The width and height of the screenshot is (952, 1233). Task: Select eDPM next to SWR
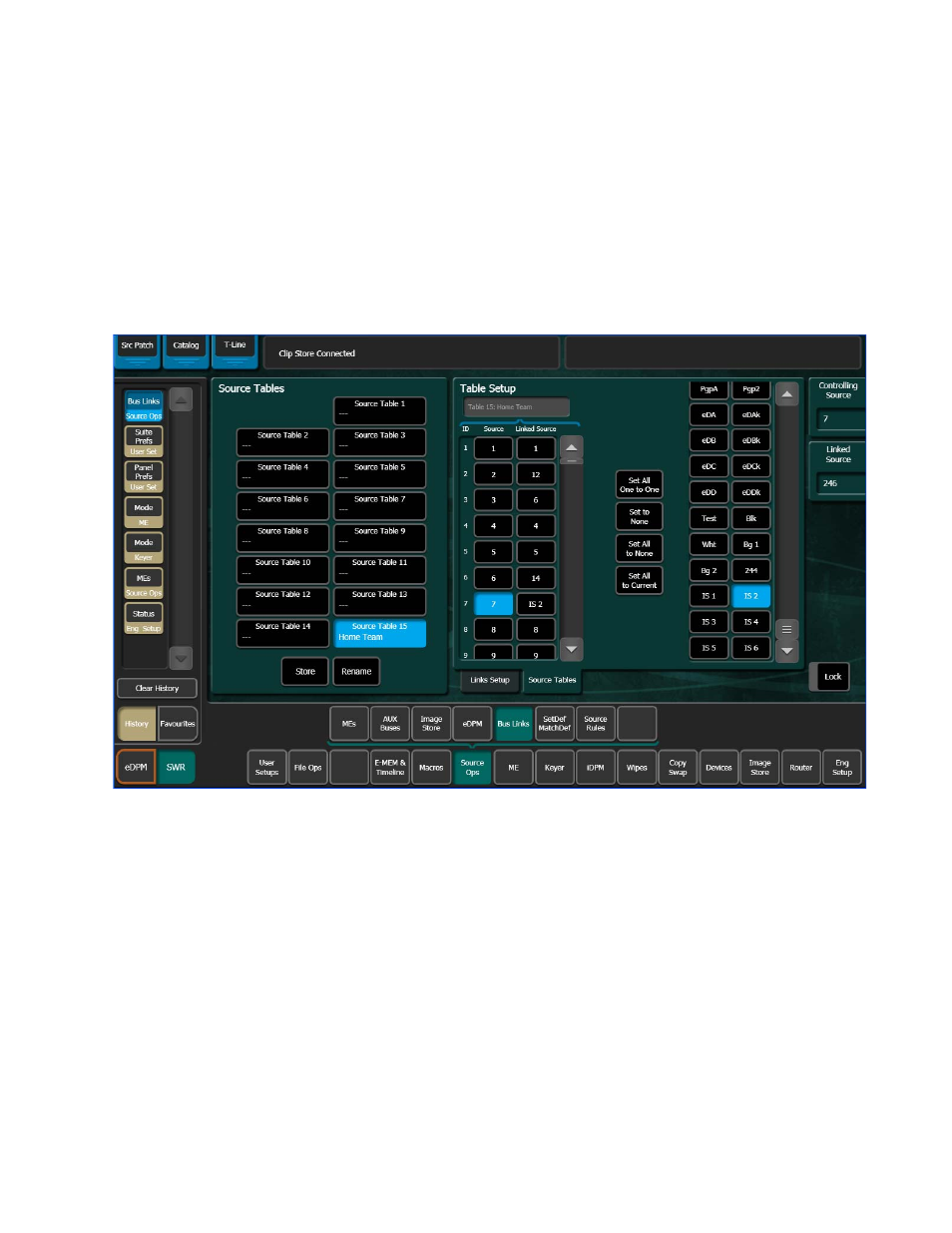[x=136, y=768]
